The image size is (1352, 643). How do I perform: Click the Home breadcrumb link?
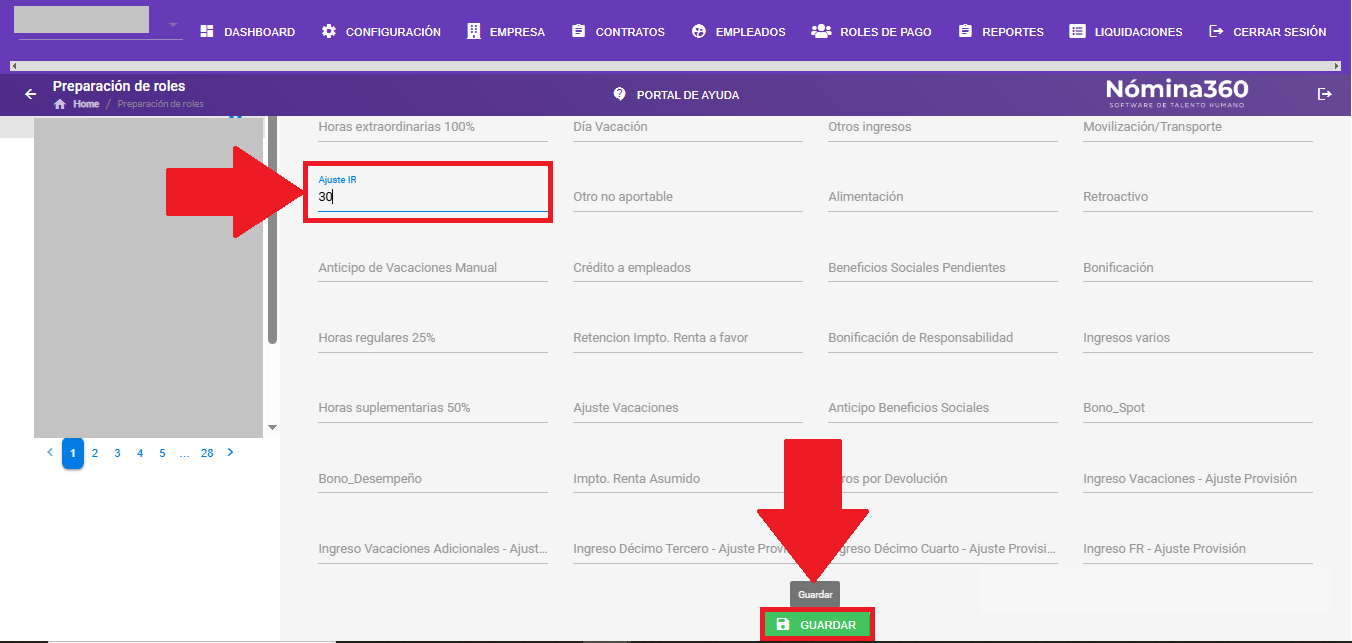(86, 104)
